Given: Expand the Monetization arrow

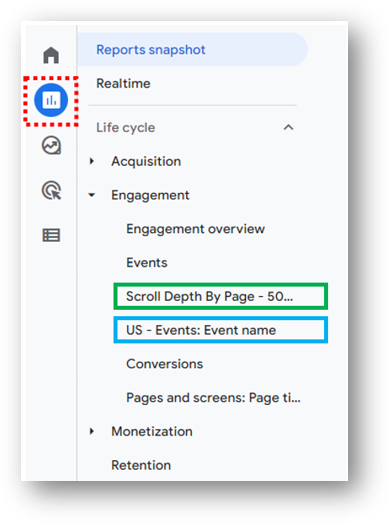Looking at the screenshot, I should click(92, 431).
